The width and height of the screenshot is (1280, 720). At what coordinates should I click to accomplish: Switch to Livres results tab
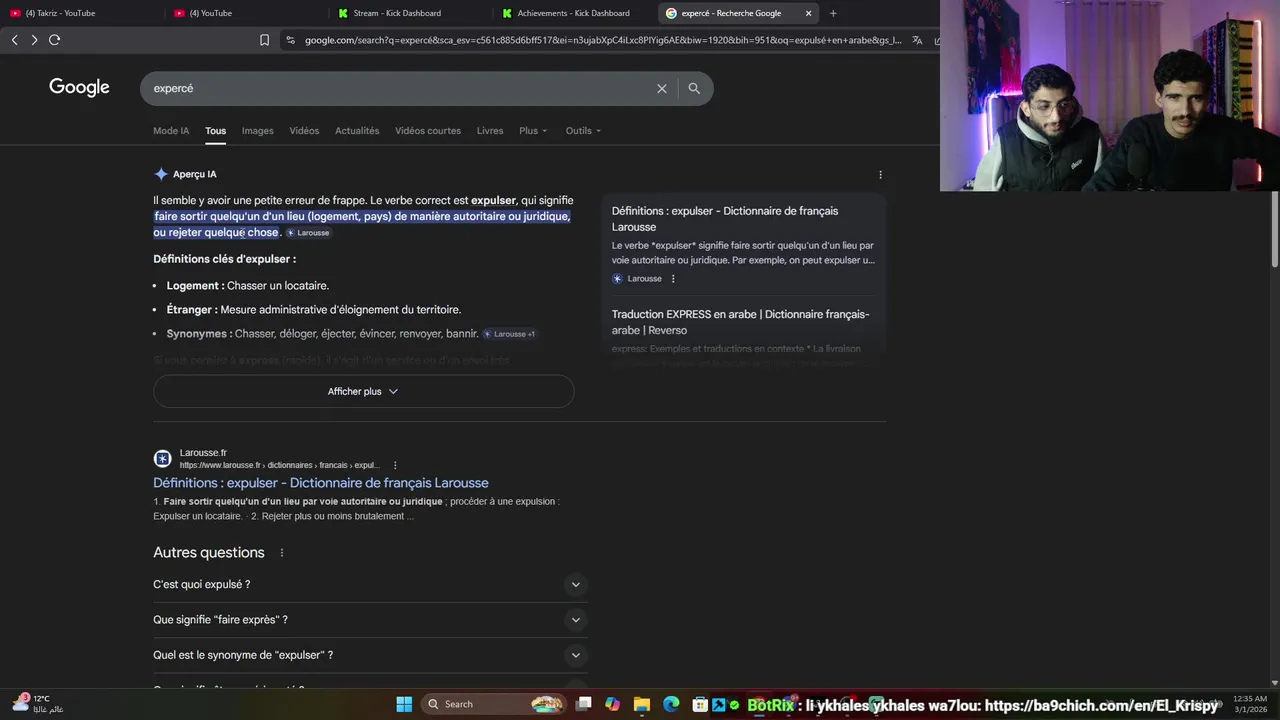490,131
